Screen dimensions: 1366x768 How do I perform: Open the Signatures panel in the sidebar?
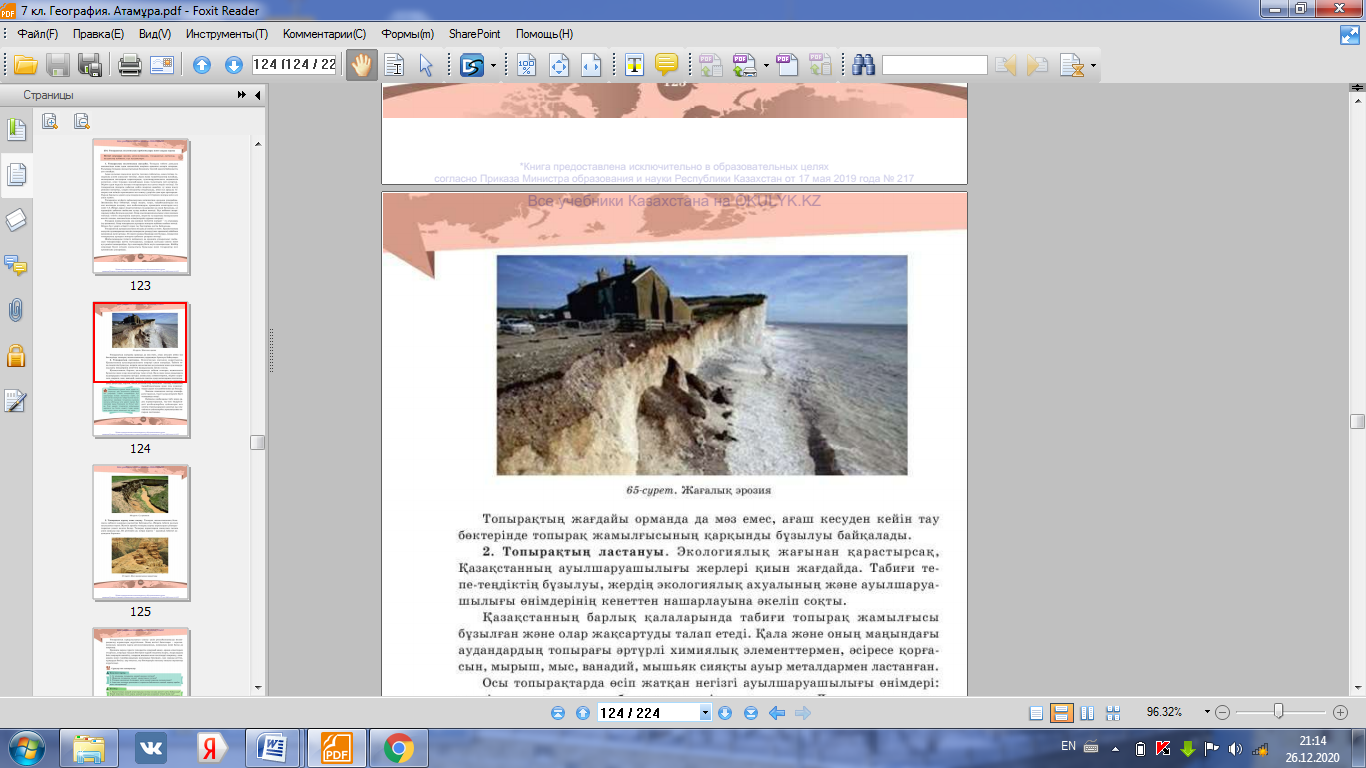click(17, 400)
